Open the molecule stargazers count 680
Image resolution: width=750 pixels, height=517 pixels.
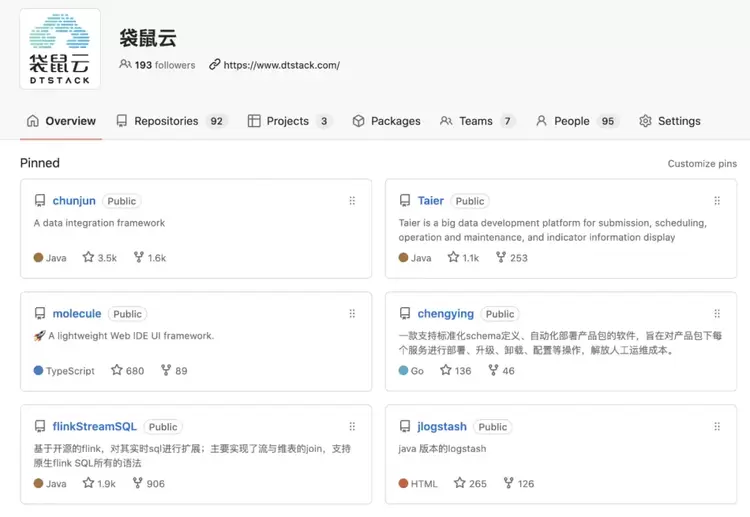tap(134, 371)
